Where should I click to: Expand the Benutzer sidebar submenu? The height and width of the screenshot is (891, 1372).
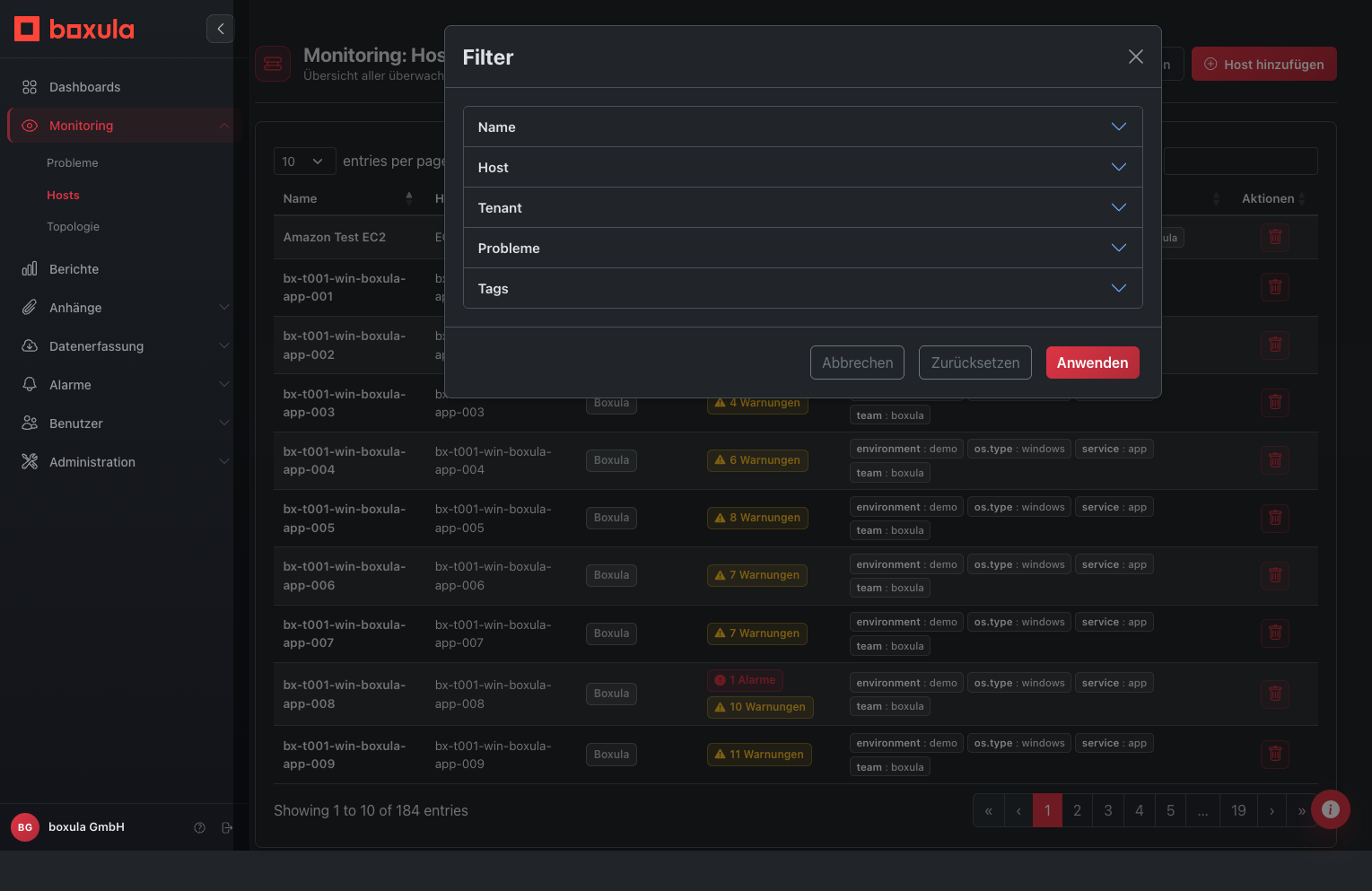[224, 424]
